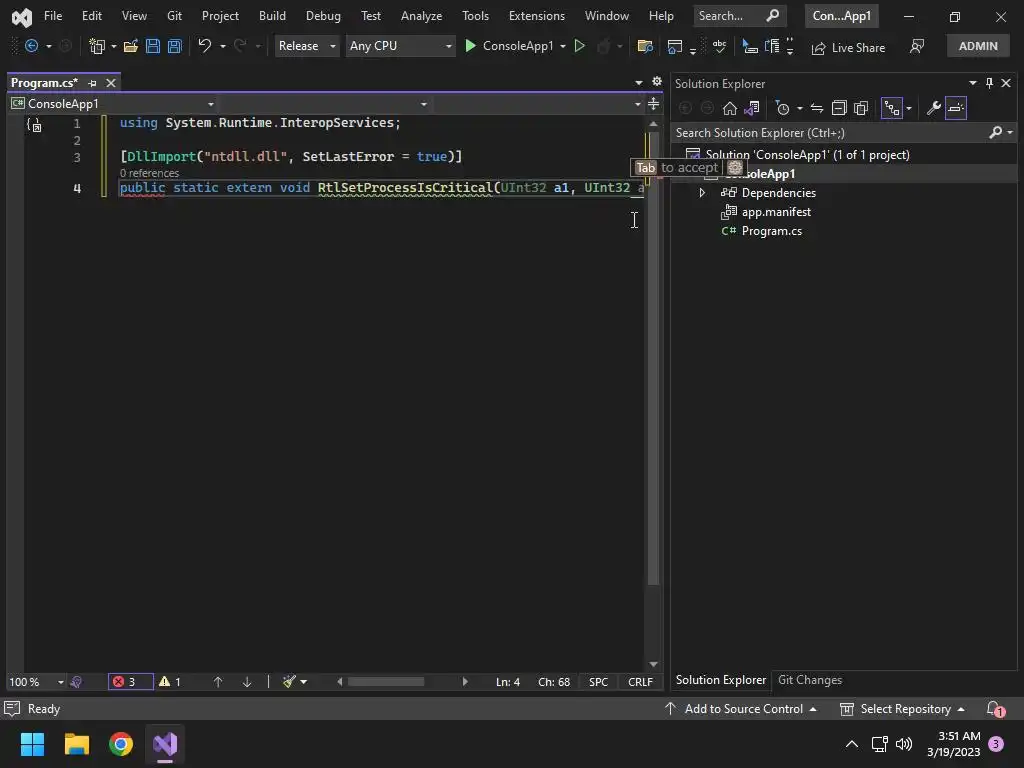Close the Program.cs tab
This screenshot has width=1024, height=768.
[111, 83]
